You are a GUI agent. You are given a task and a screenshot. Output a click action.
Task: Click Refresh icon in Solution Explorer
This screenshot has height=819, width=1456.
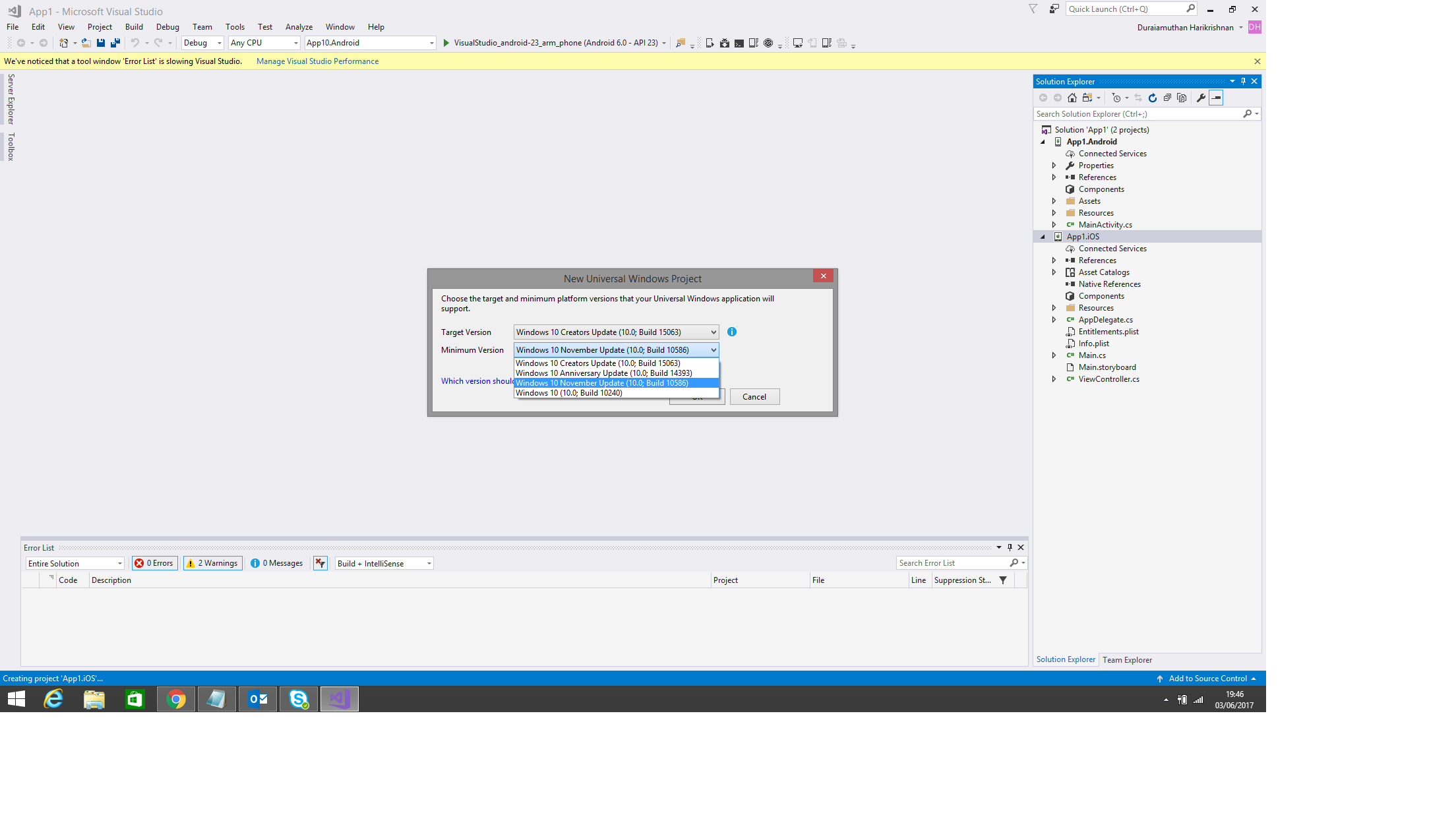click(x=1153, y=98)
